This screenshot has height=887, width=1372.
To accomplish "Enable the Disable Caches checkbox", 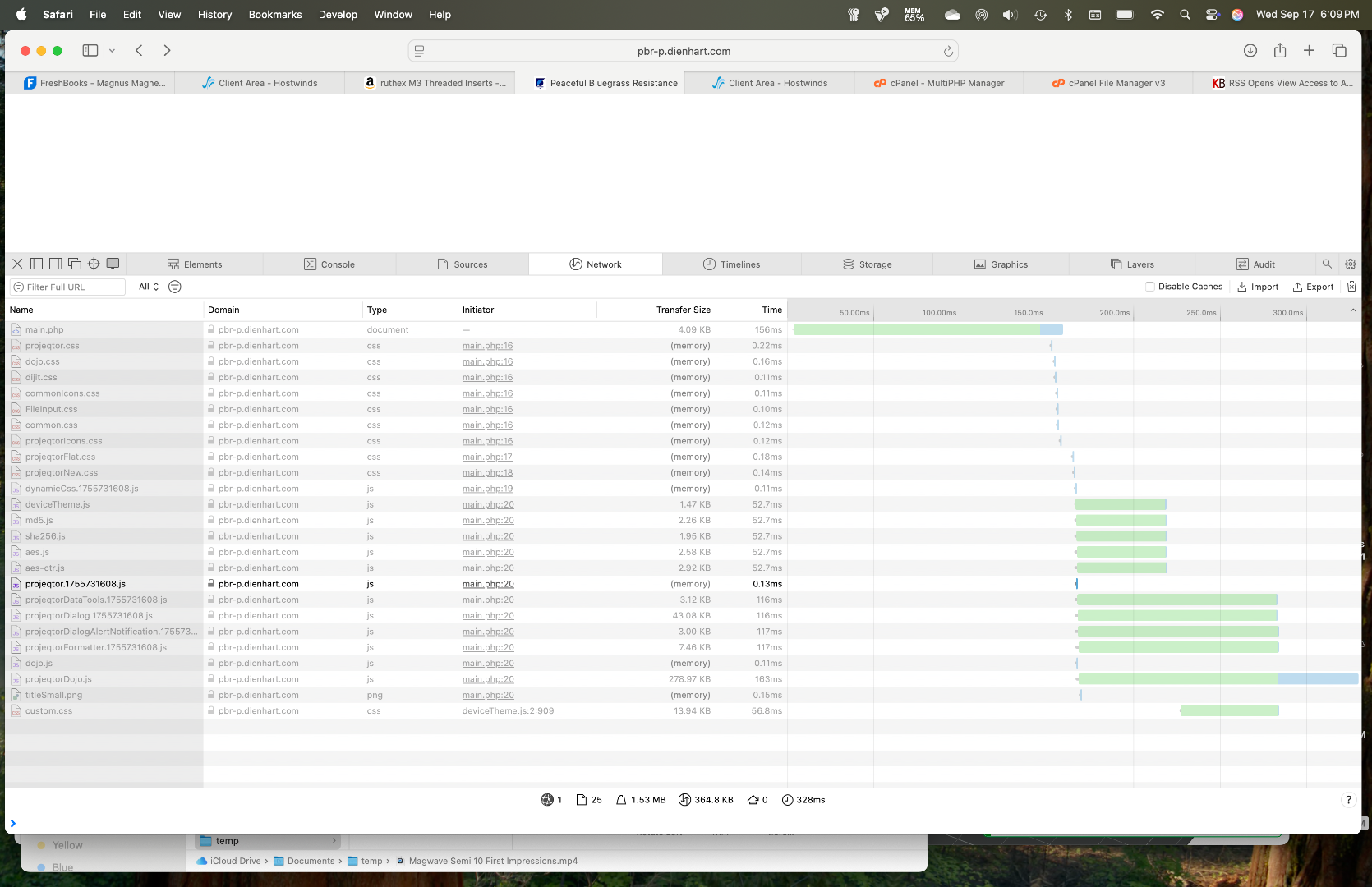I will pos(1150,287).
